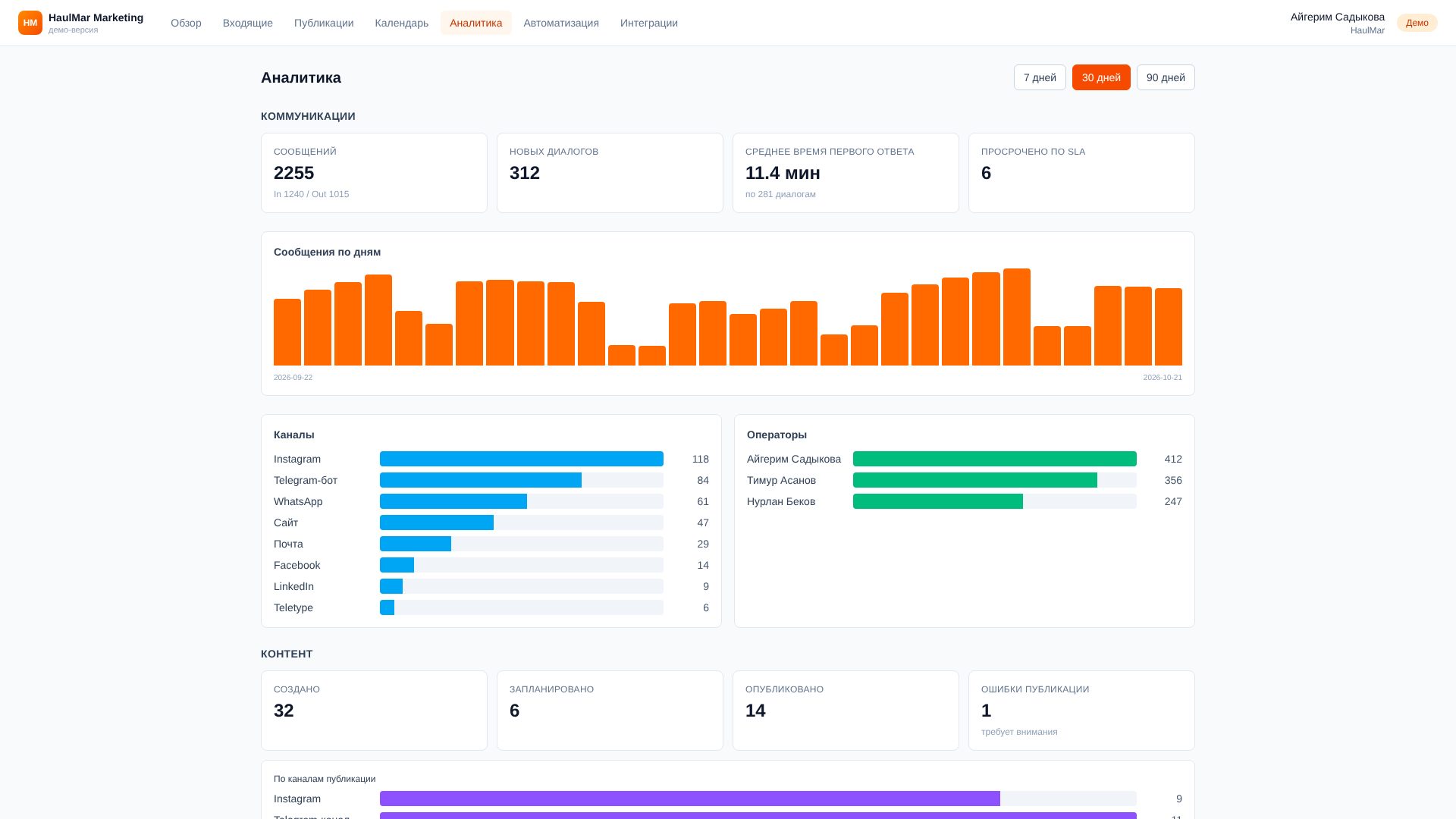Viewport: 1456px width, 819px height.
Task: Click the HaulMar Marketing HM logo icon
Action: tap(30, 23)
